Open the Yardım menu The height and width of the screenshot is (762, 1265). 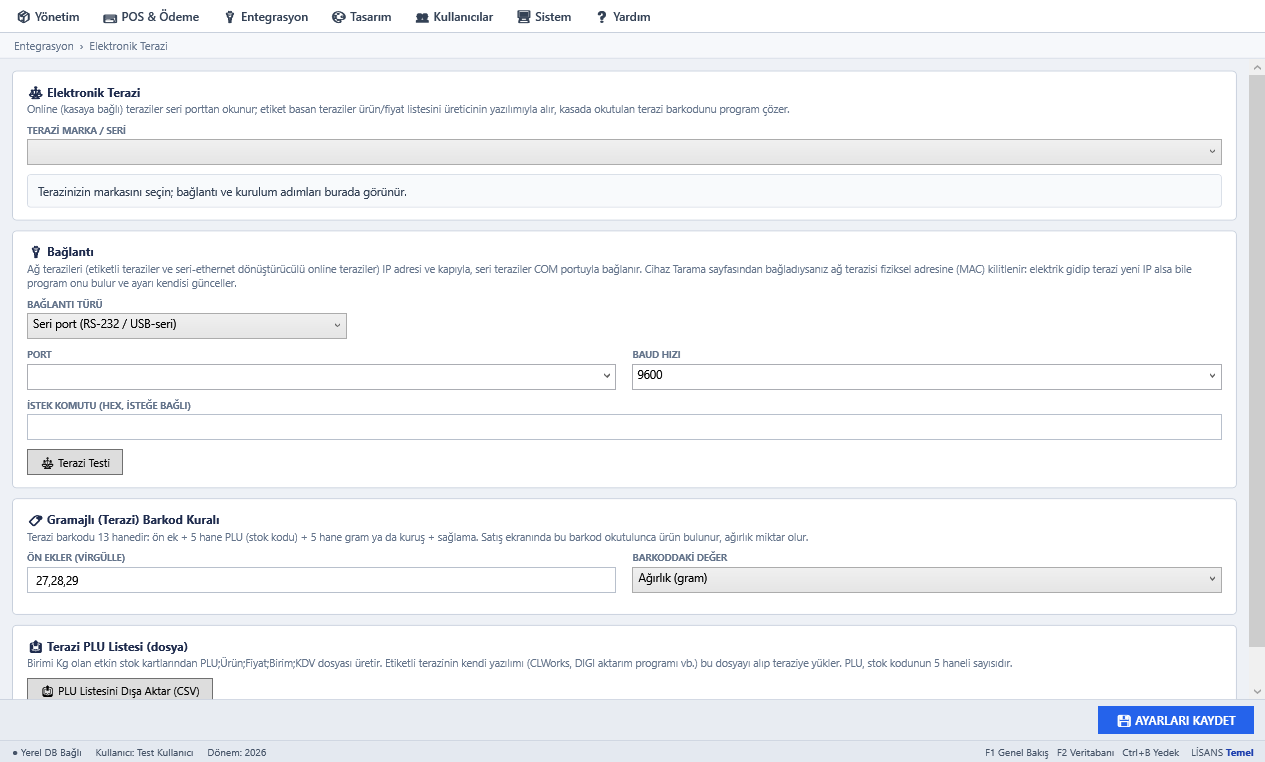[x=623, y=17]
